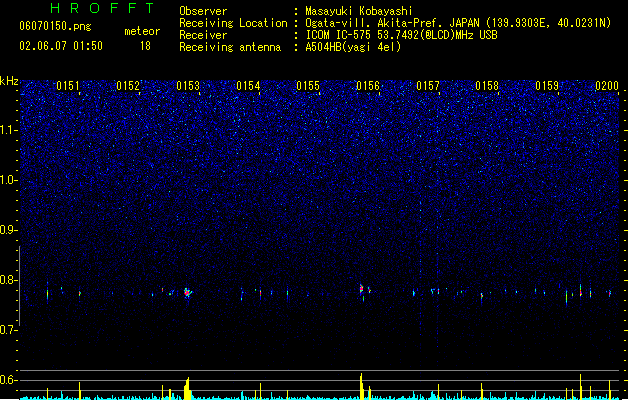Click the date stamp 02.06.07 01:50
The width and height of the screenshot is (629, 400).
pyautogui.click(x=61, y=46)
